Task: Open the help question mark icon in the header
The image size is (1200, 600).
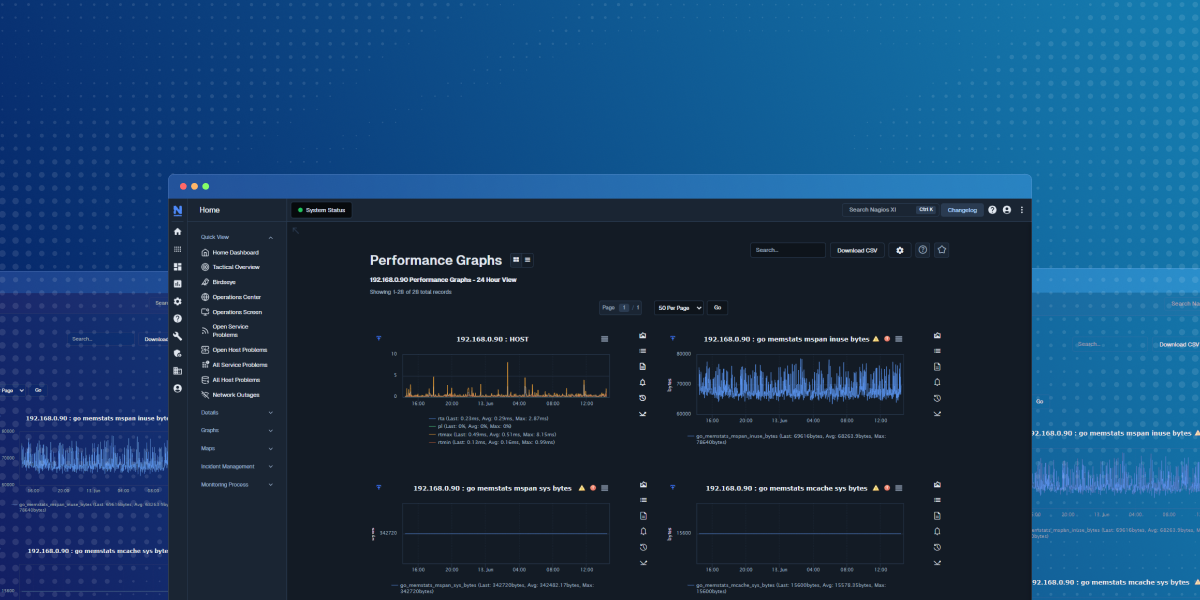Action: tap(991, 210)
